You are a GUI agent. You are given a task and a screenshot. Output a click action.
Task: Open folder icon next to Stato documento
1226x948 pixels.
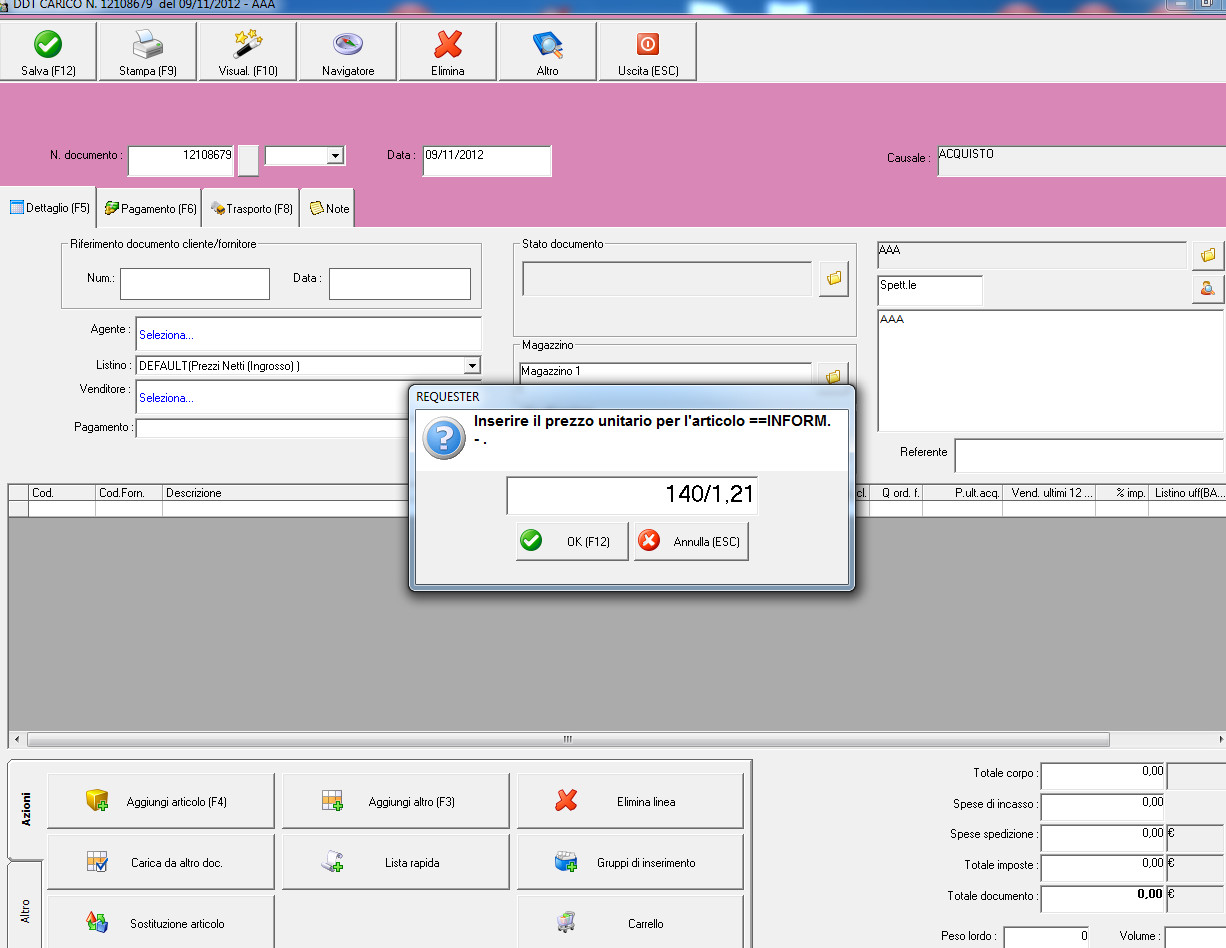tap(834, 278)
